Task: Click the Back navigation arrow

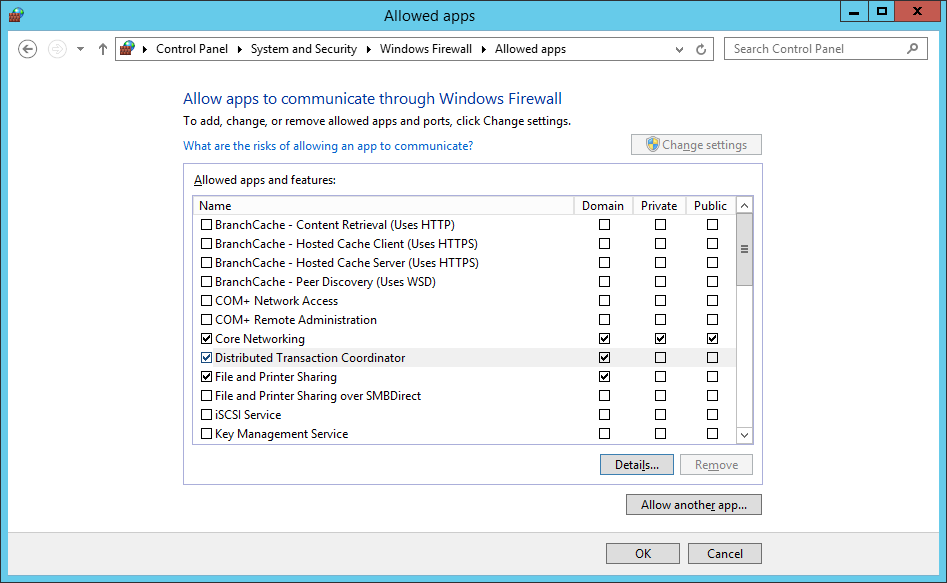Action: tap(28, 49)
